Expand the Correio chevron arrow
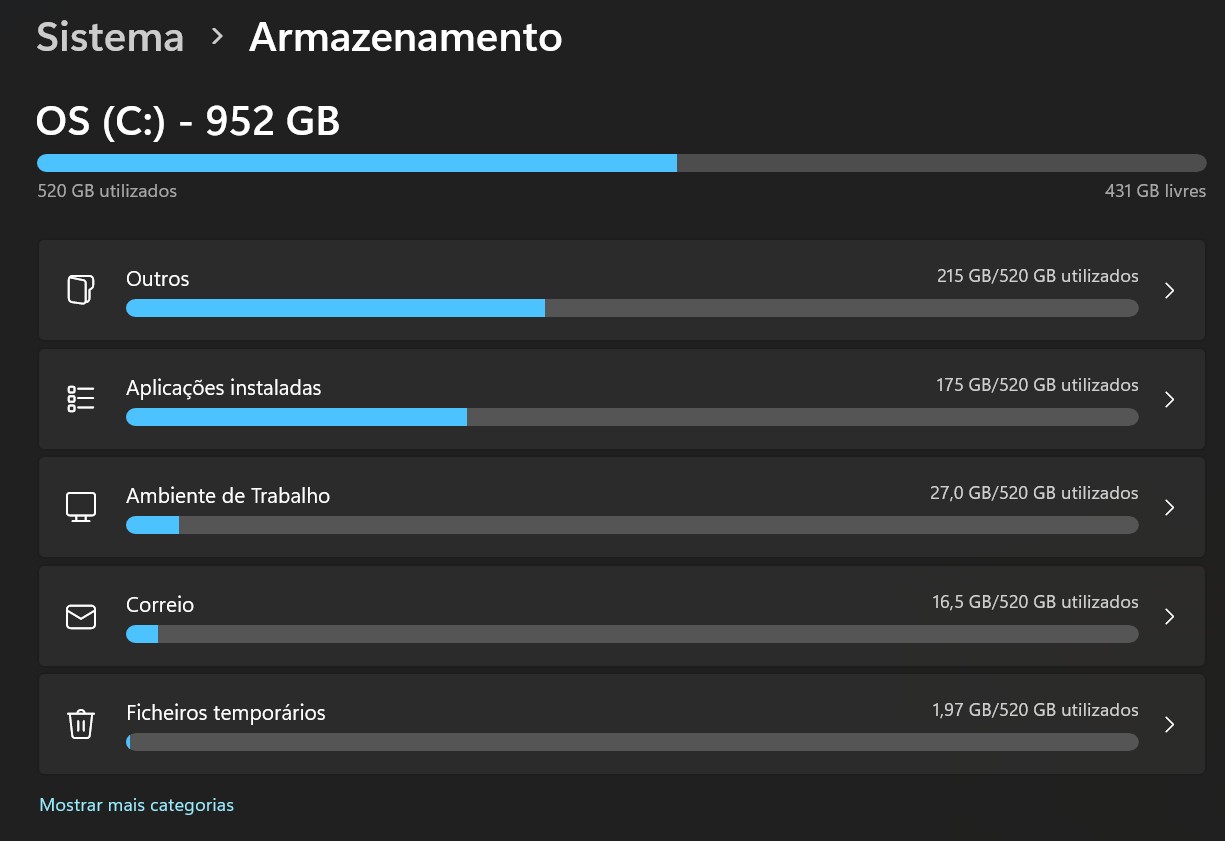The width and height of the screenshot is (1225, 841). [1170, 616]
